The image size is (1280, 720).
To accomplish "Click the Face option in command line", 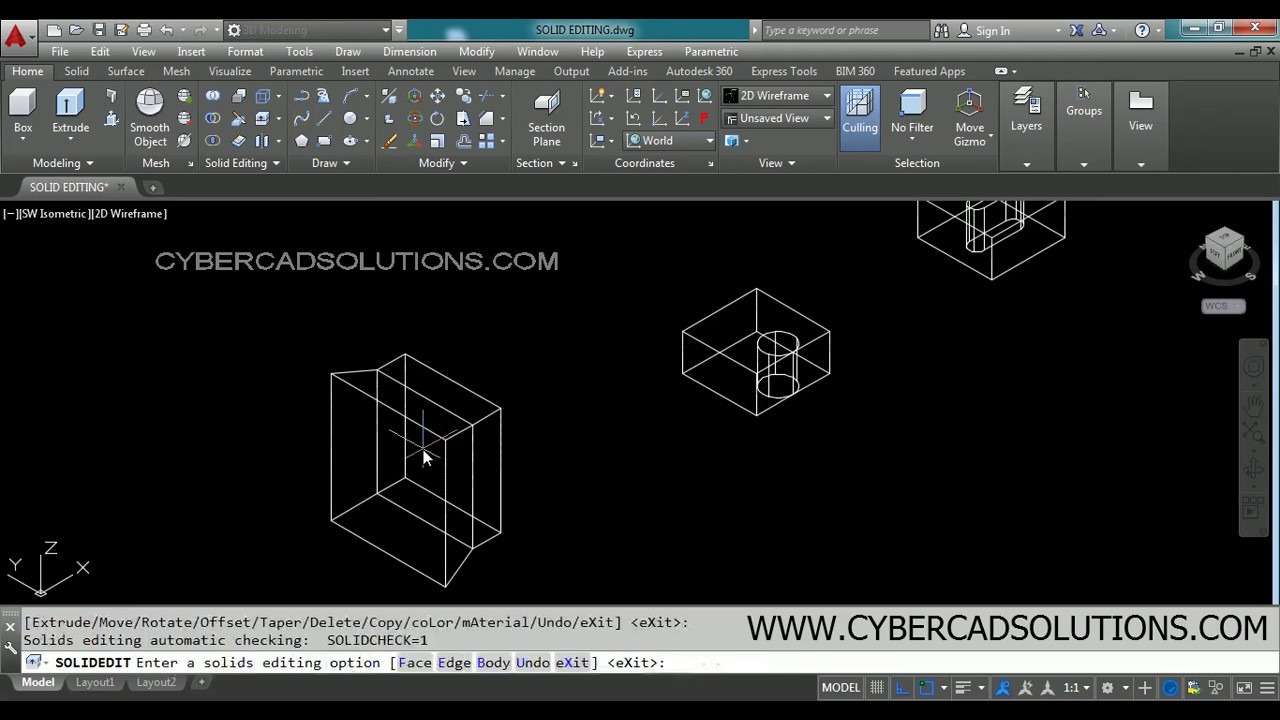I will (x=415, y=663).
